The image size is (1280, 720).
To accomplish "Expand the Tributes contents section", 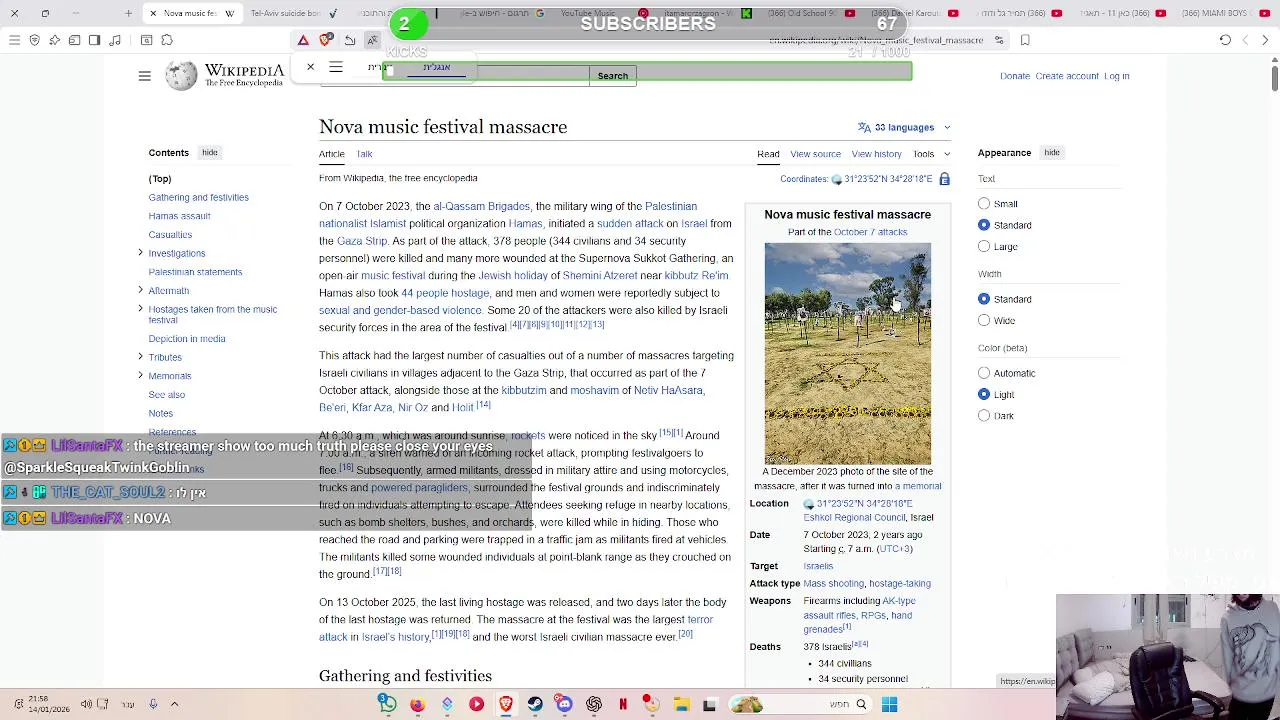I will (140, 357).
